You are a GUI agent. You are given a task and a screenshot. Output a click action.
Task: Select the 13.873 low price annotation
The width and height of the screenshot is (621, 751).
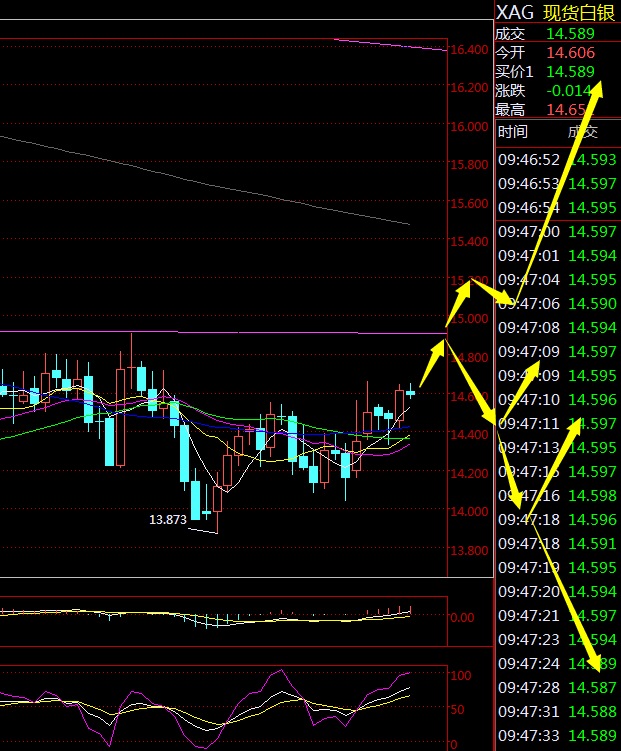[168, 520]
